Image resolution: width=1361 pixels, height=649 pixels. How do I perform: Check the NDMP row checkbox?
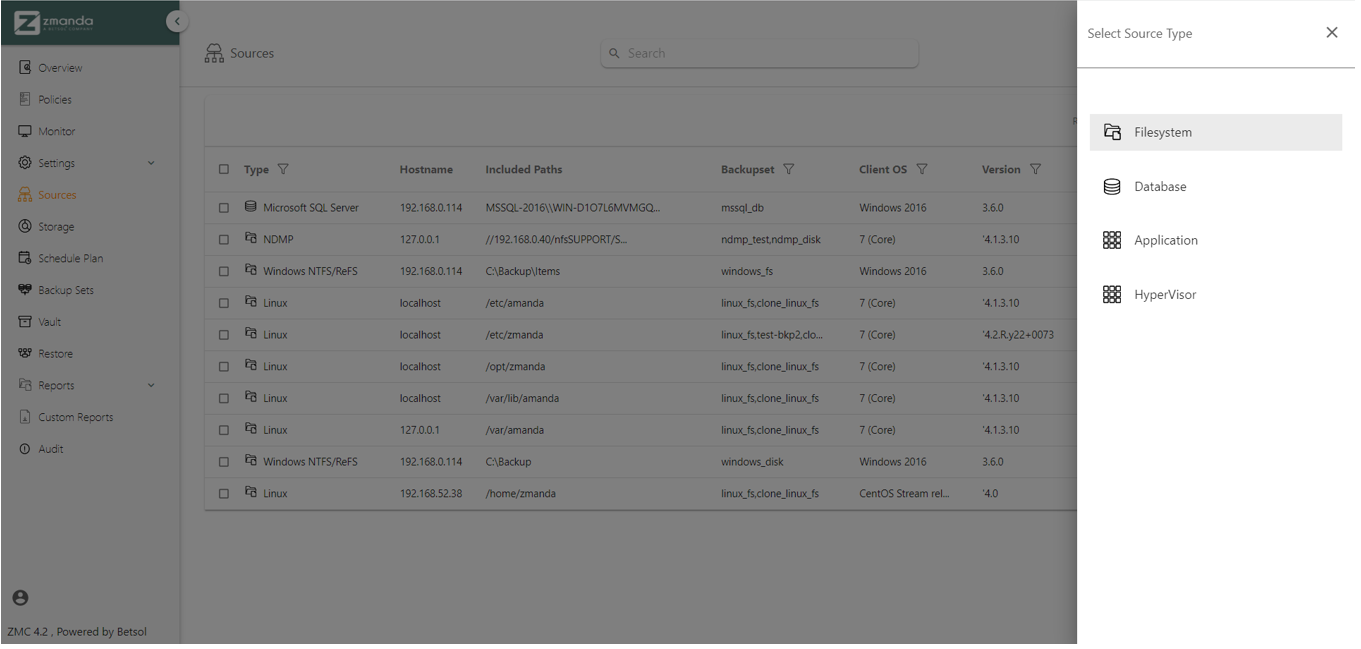coord(224,240)
